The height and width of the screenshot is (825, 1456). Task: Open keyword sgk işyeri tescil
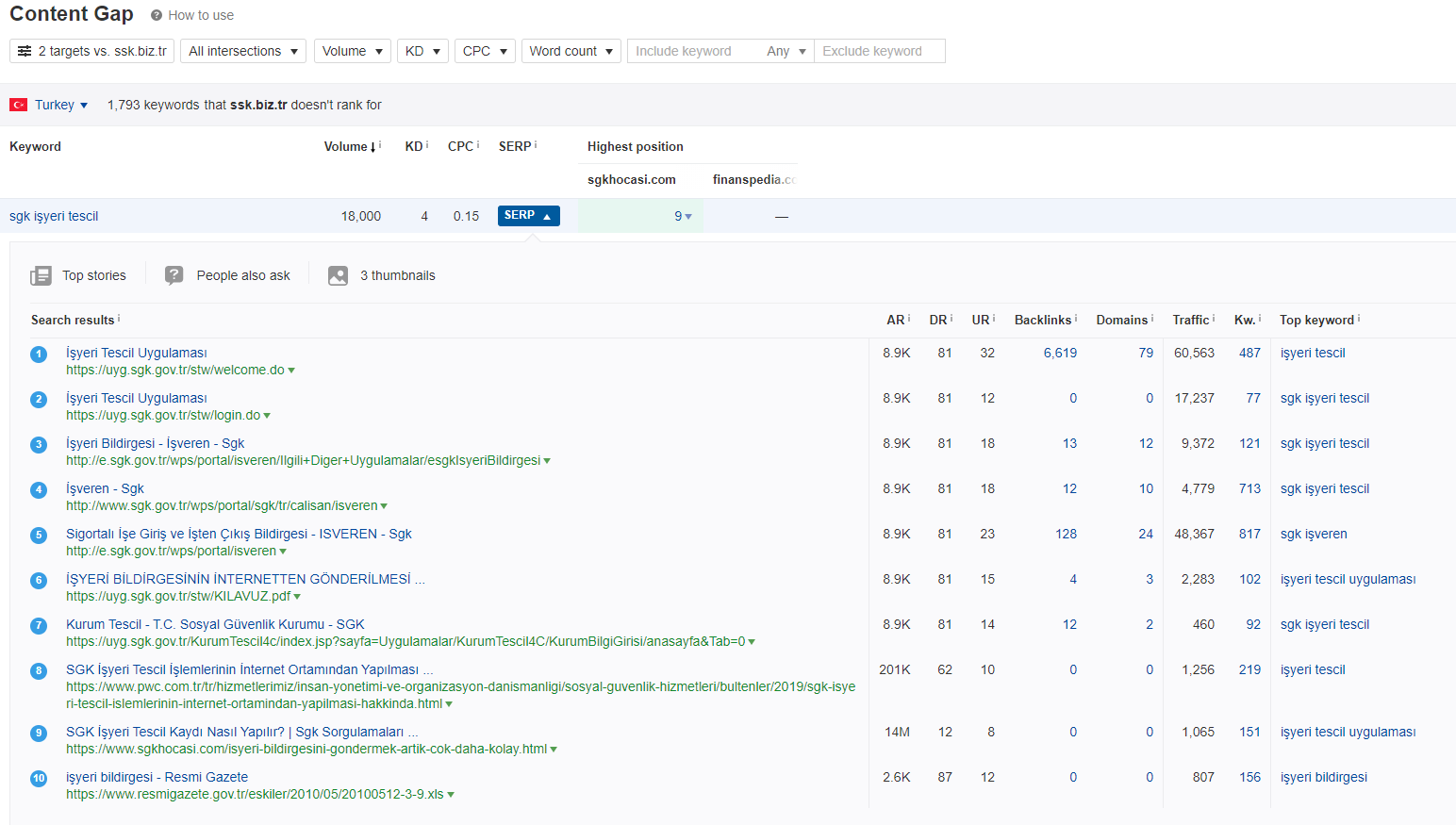pos(54,216)
